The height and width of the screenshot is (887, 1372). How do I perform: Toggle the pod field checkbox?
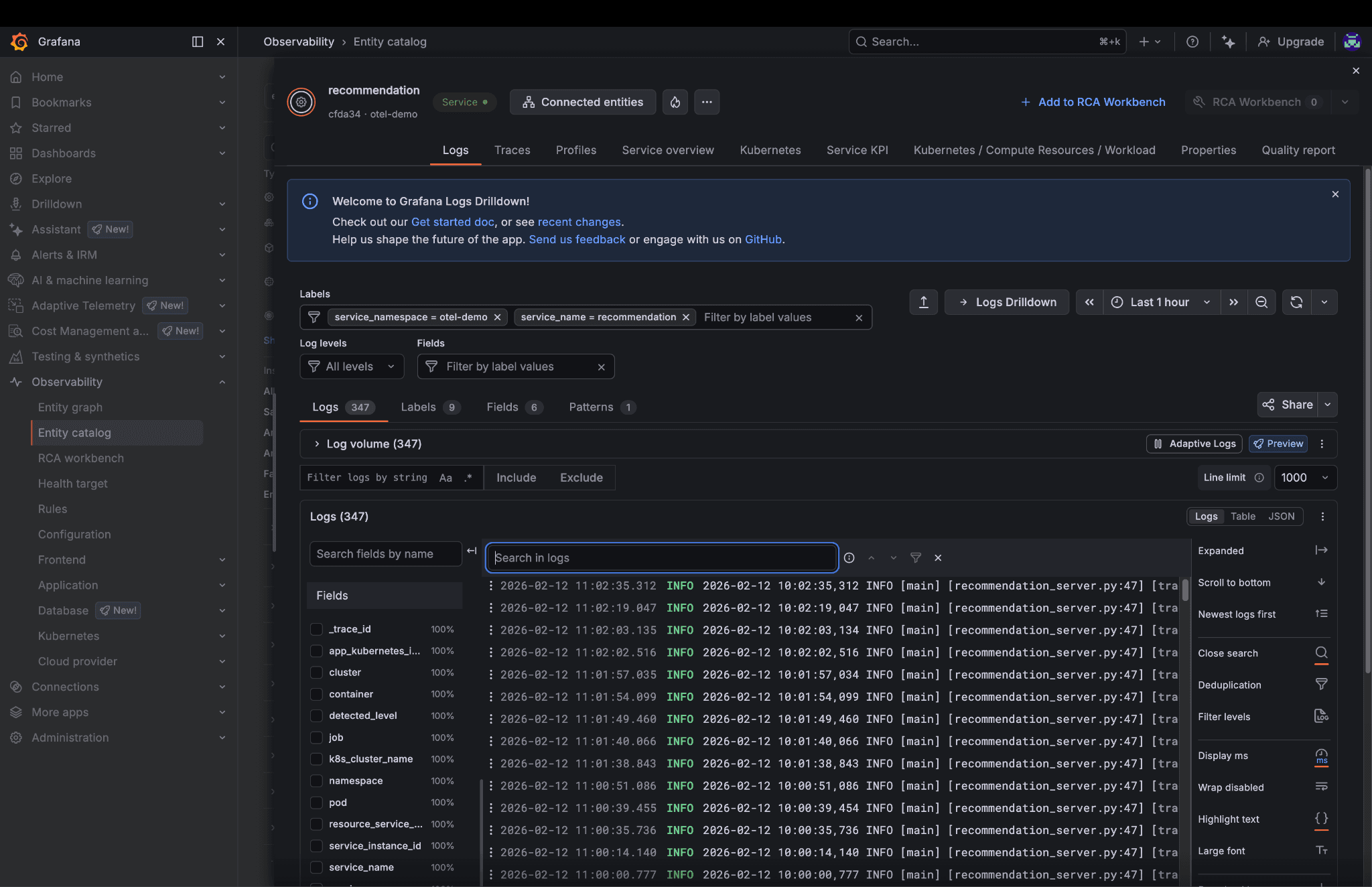(x=316, y=803)
